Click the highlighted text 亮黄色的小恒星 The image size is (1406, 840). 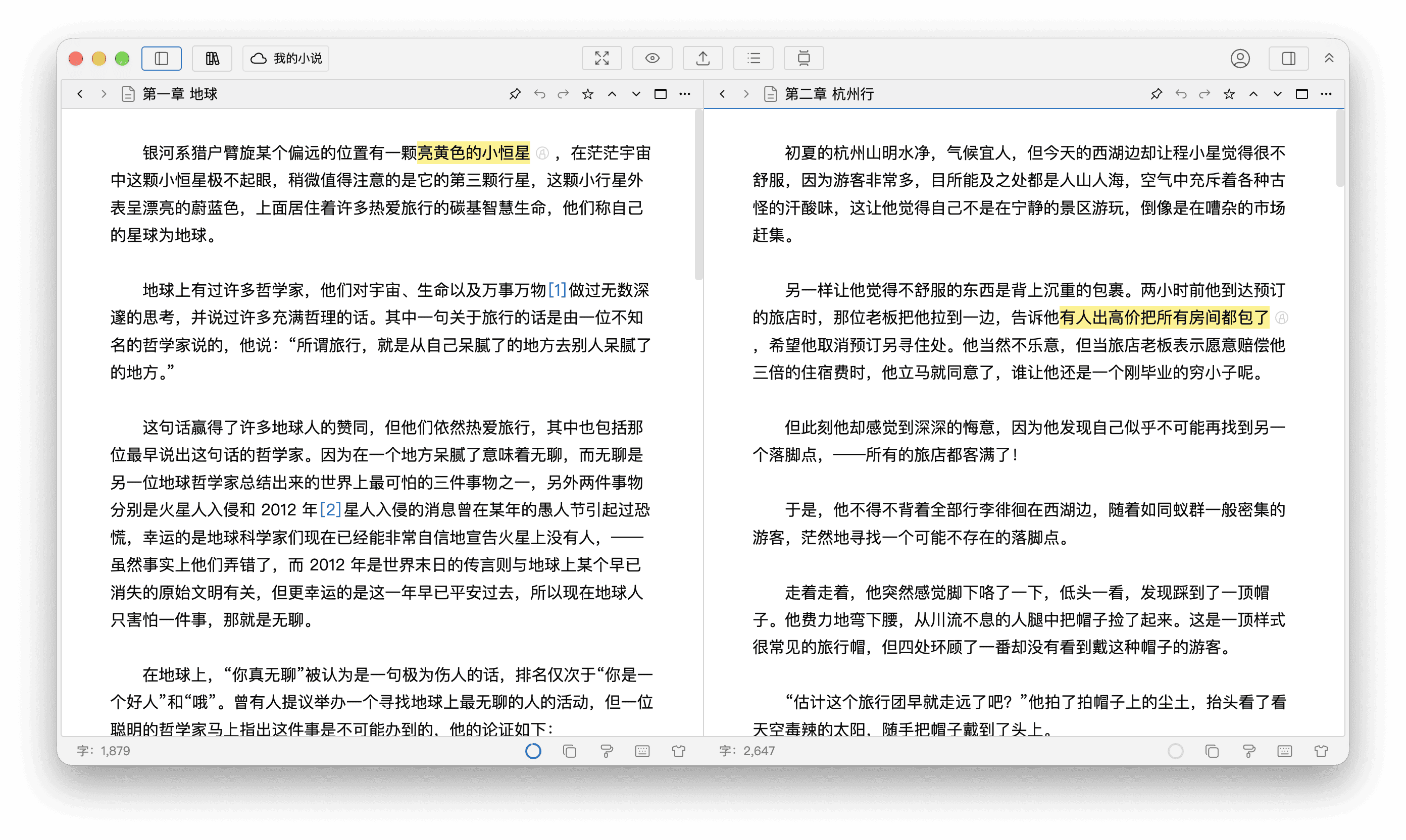473,153
